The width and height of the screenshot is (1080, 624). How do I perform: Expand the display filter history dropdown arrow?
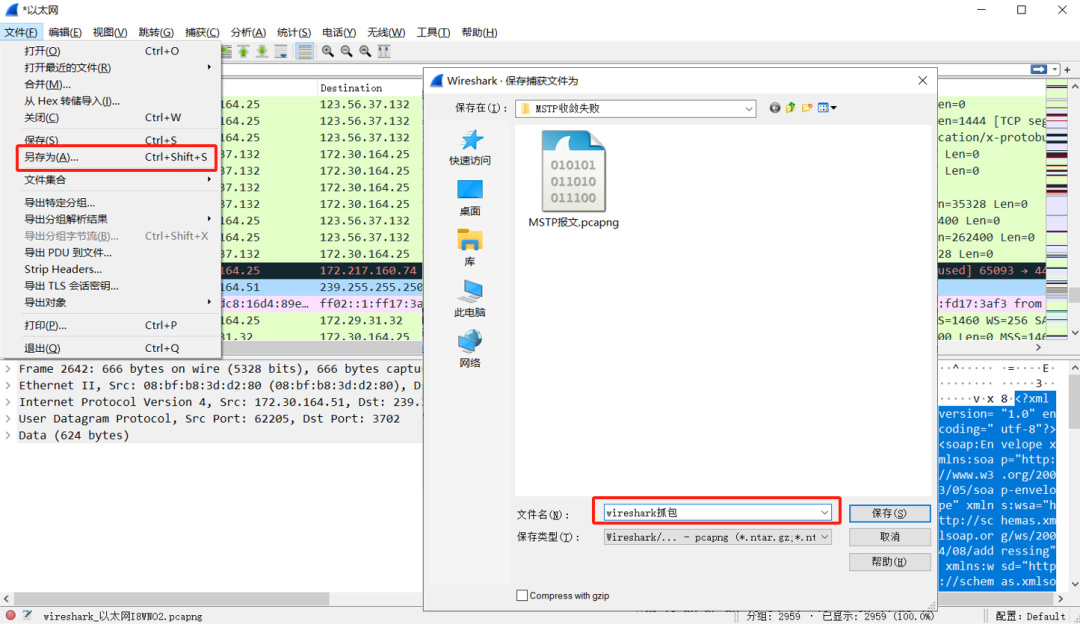click(x=1055, y=70)
